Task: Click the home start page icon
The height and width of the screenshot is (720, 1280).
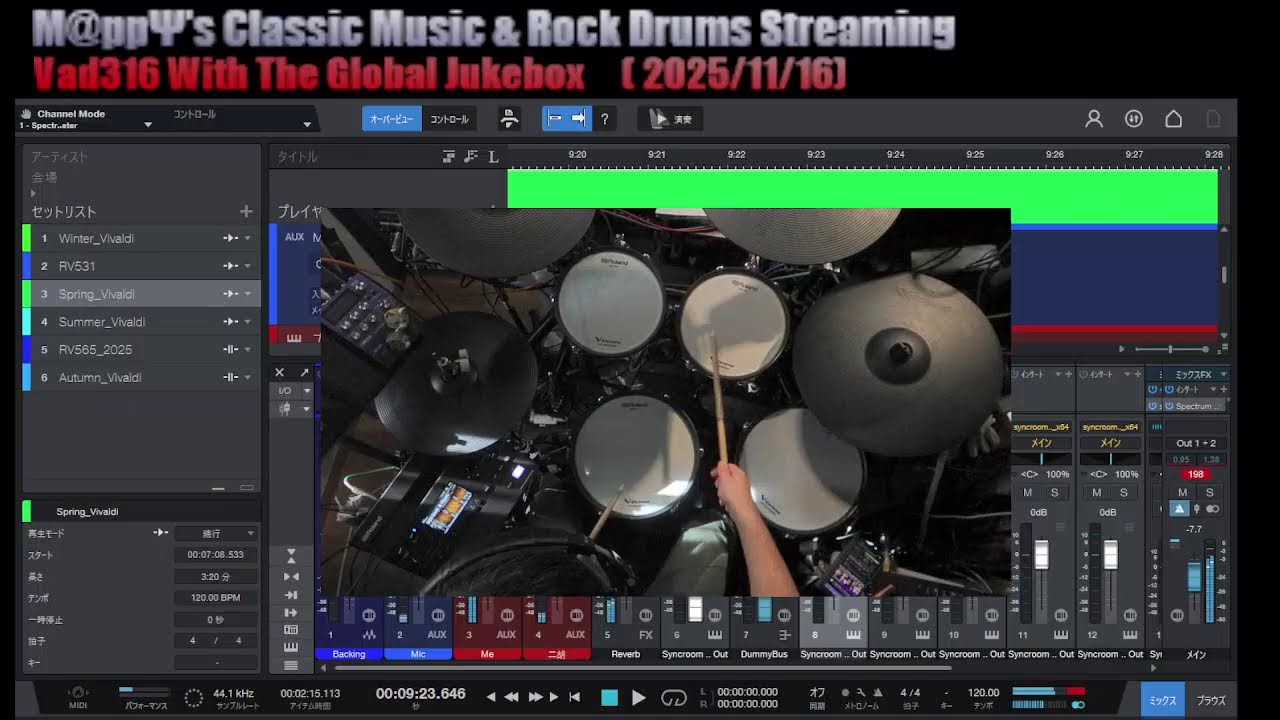Action: pyautogui.click(x=1174, y=119)
